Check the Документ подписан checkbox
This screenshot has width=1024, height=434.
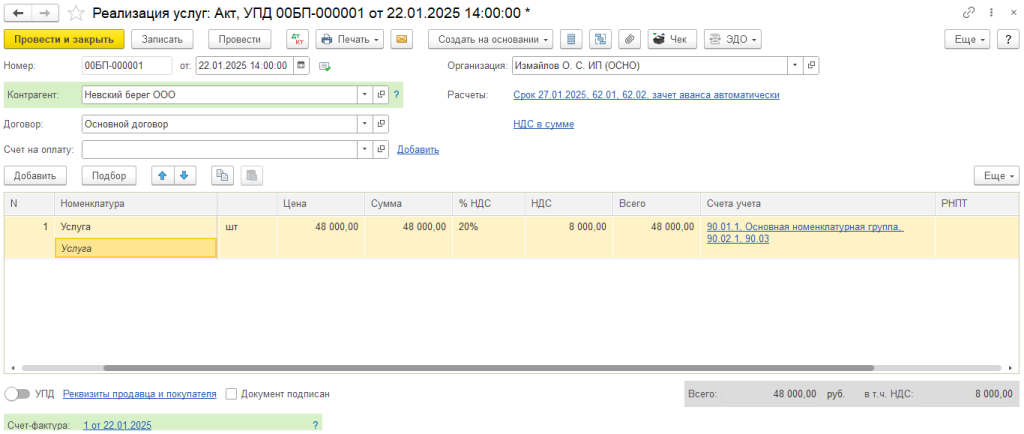[x=232, y=394]
